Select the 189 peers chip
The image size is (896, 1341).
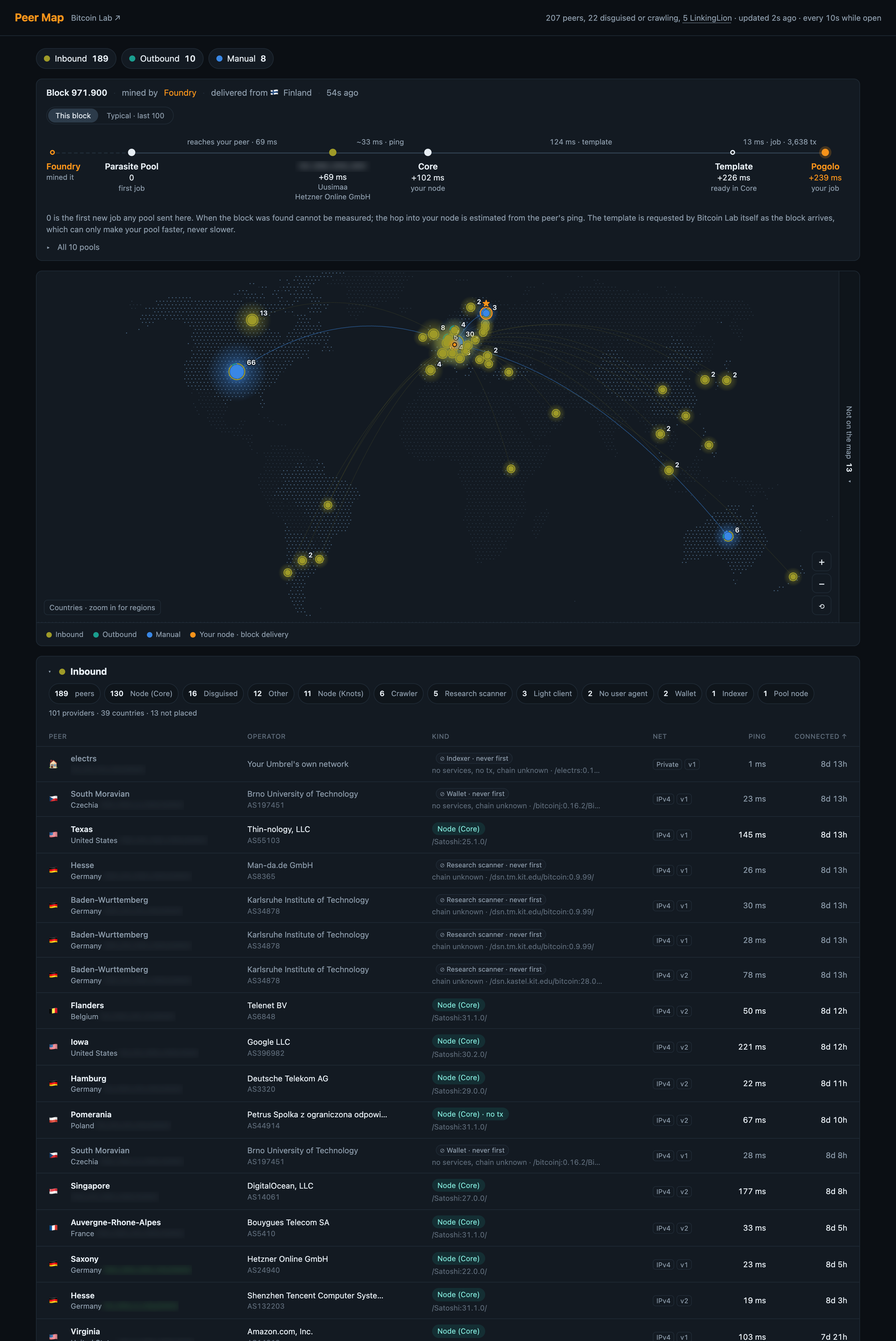click(x=74, y=694)
